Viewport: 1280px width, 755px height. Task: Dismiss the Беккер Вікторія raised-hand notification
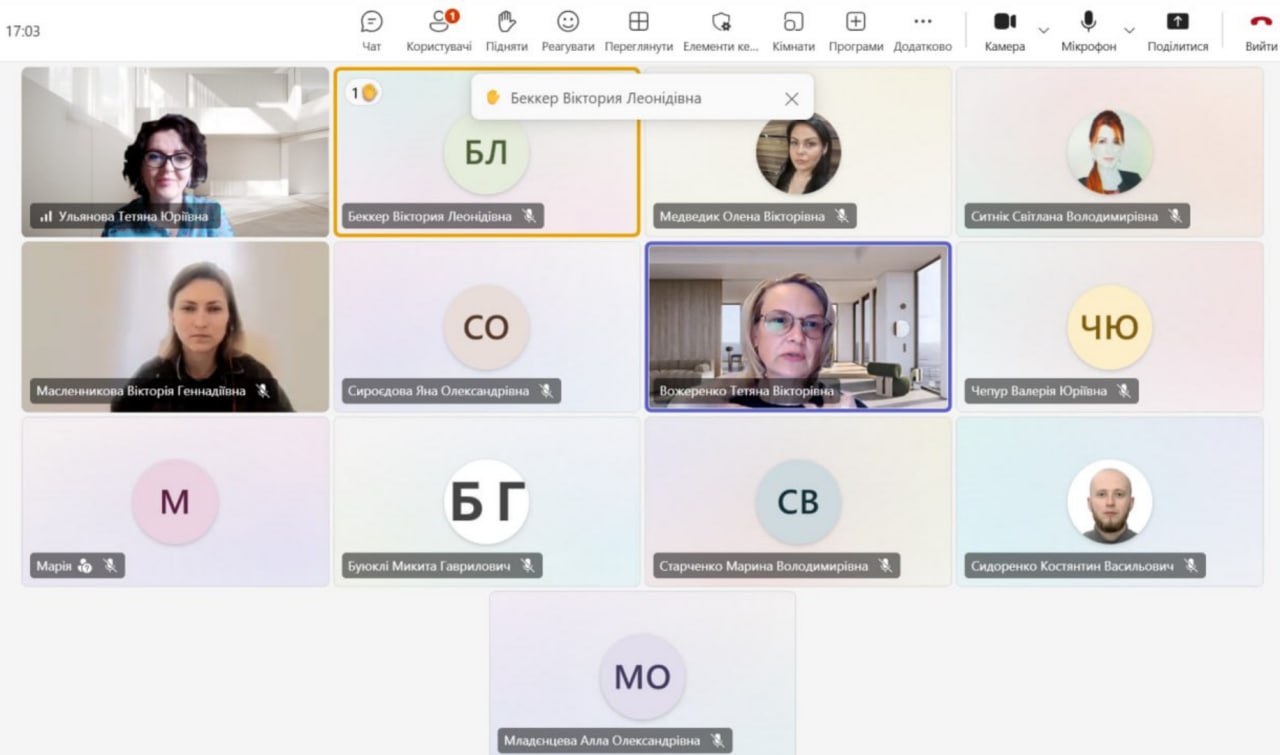pyautogui.click(x=792, y=98)
